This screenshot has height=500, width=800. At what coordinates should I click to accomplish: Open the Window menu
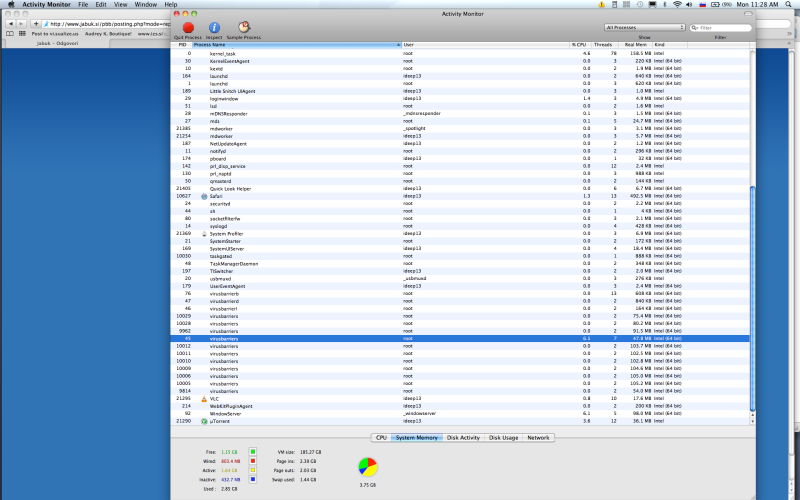tap(145, 4)
